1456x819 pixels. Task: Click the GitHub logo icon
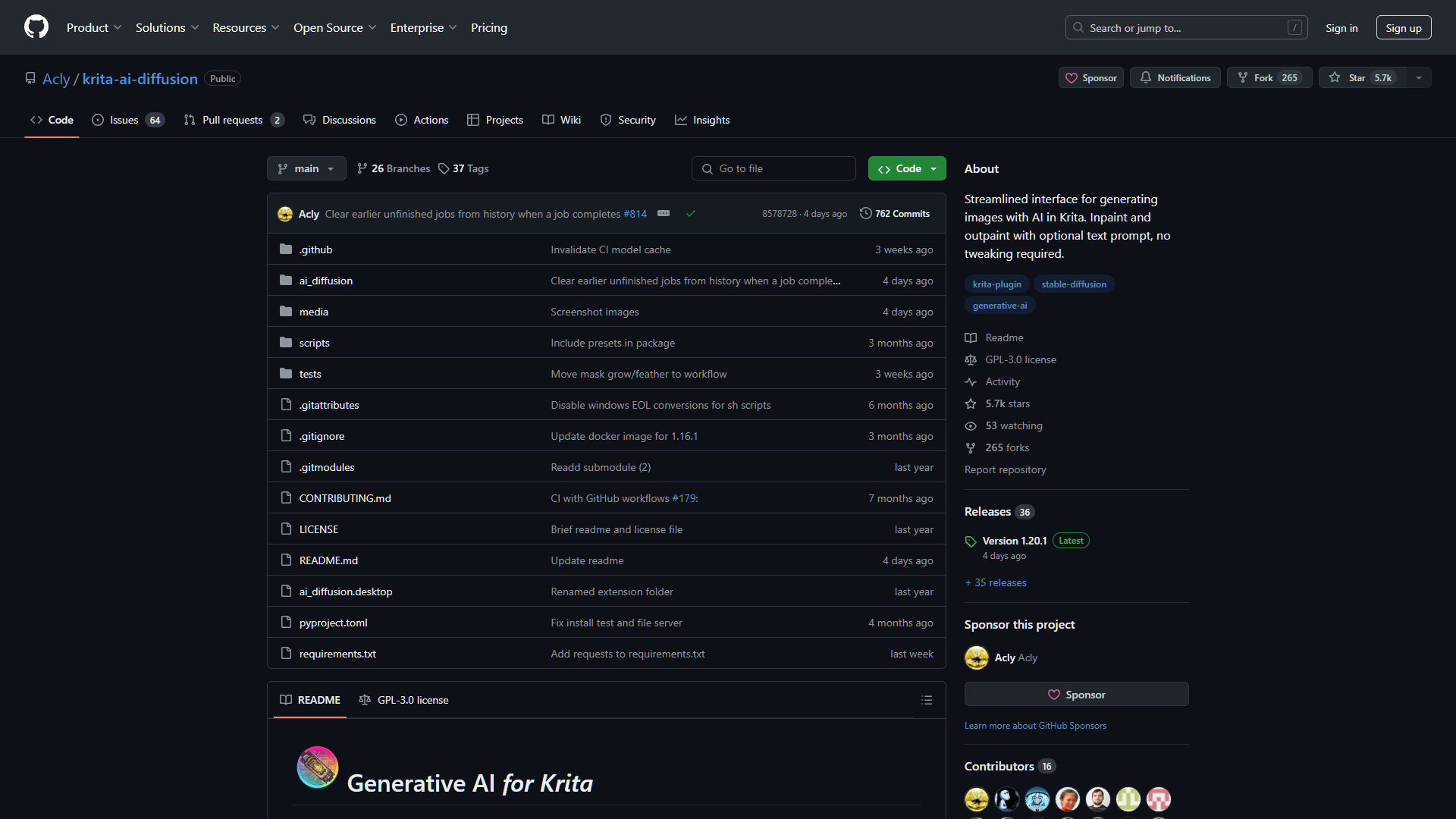click(36, 27)
